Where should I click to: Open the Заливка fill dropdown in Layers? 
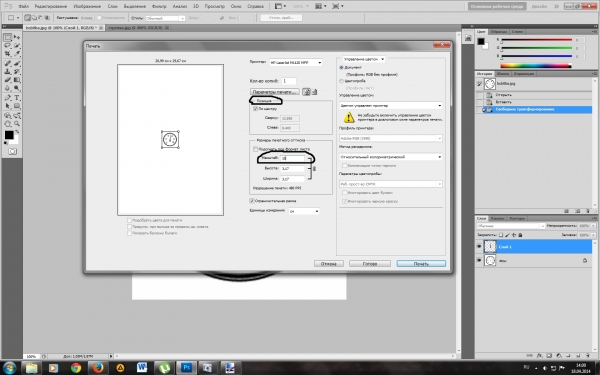click(x=593, y=235)
